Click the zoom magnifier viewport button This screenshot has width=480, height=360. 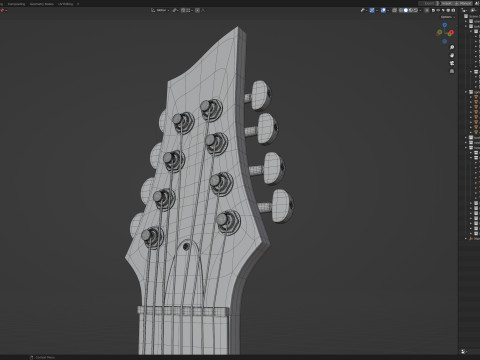coord(452,47)
